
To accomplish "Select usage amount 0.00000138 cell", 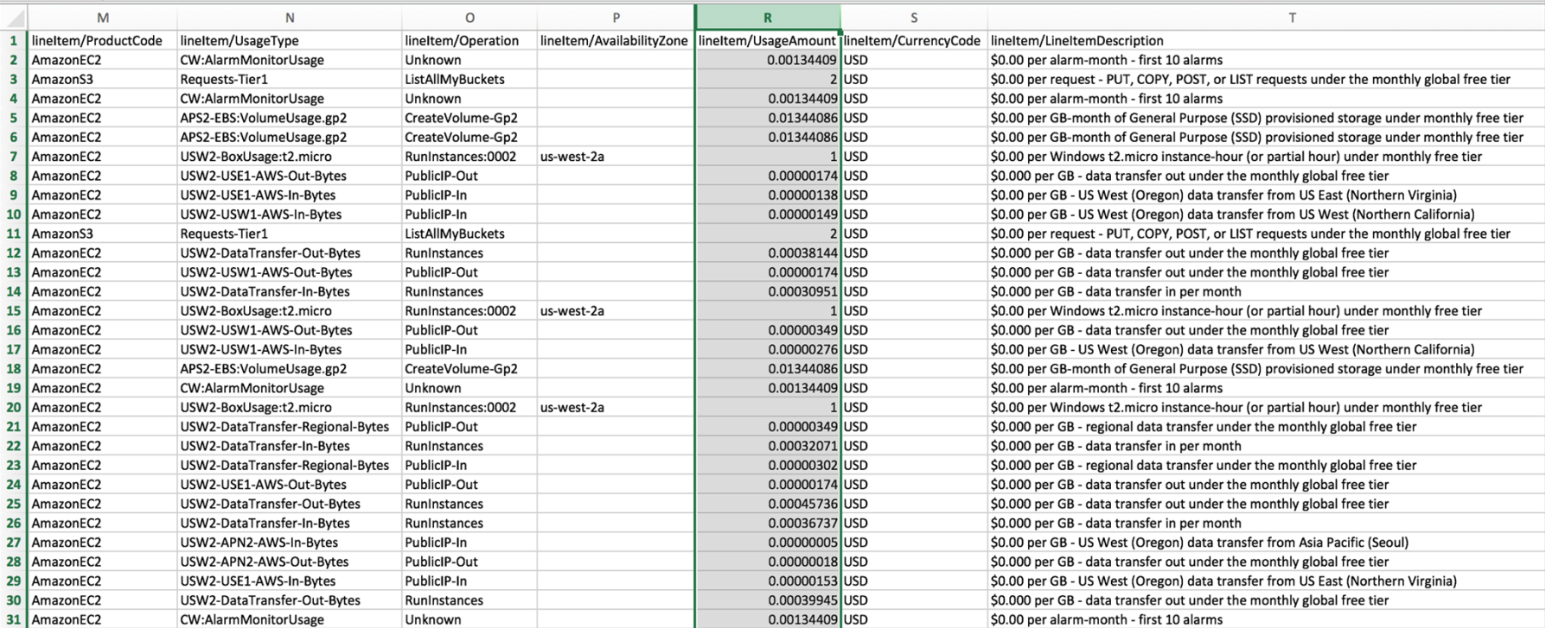I will pyautogui.click(x=768, y=195).
